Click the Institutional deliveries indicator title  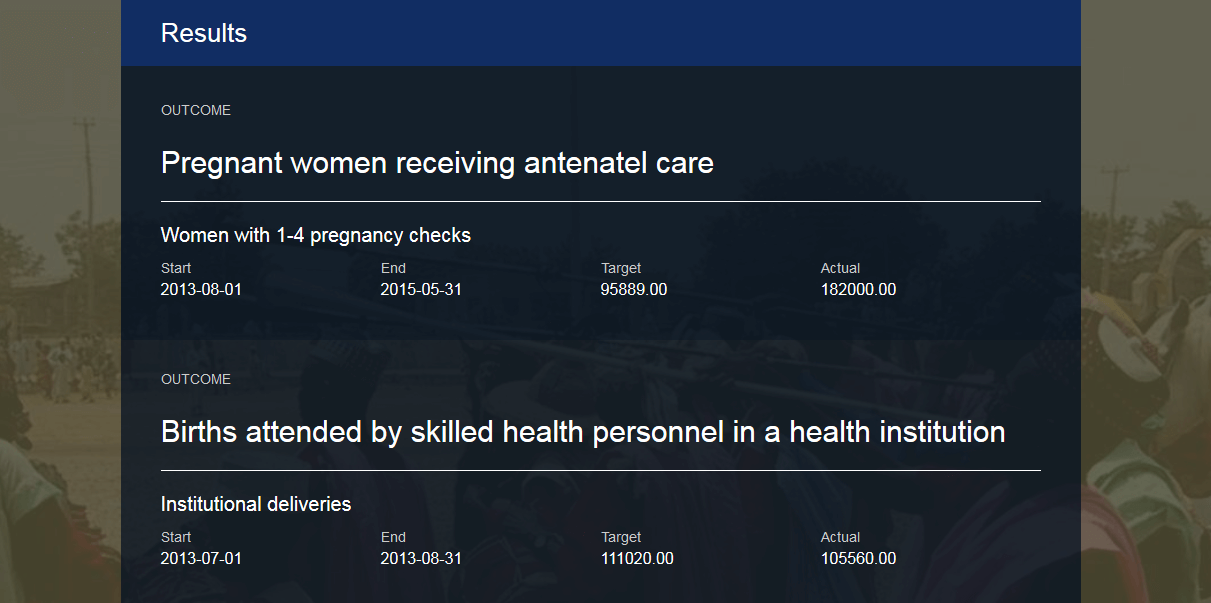[x=256, y=504]
